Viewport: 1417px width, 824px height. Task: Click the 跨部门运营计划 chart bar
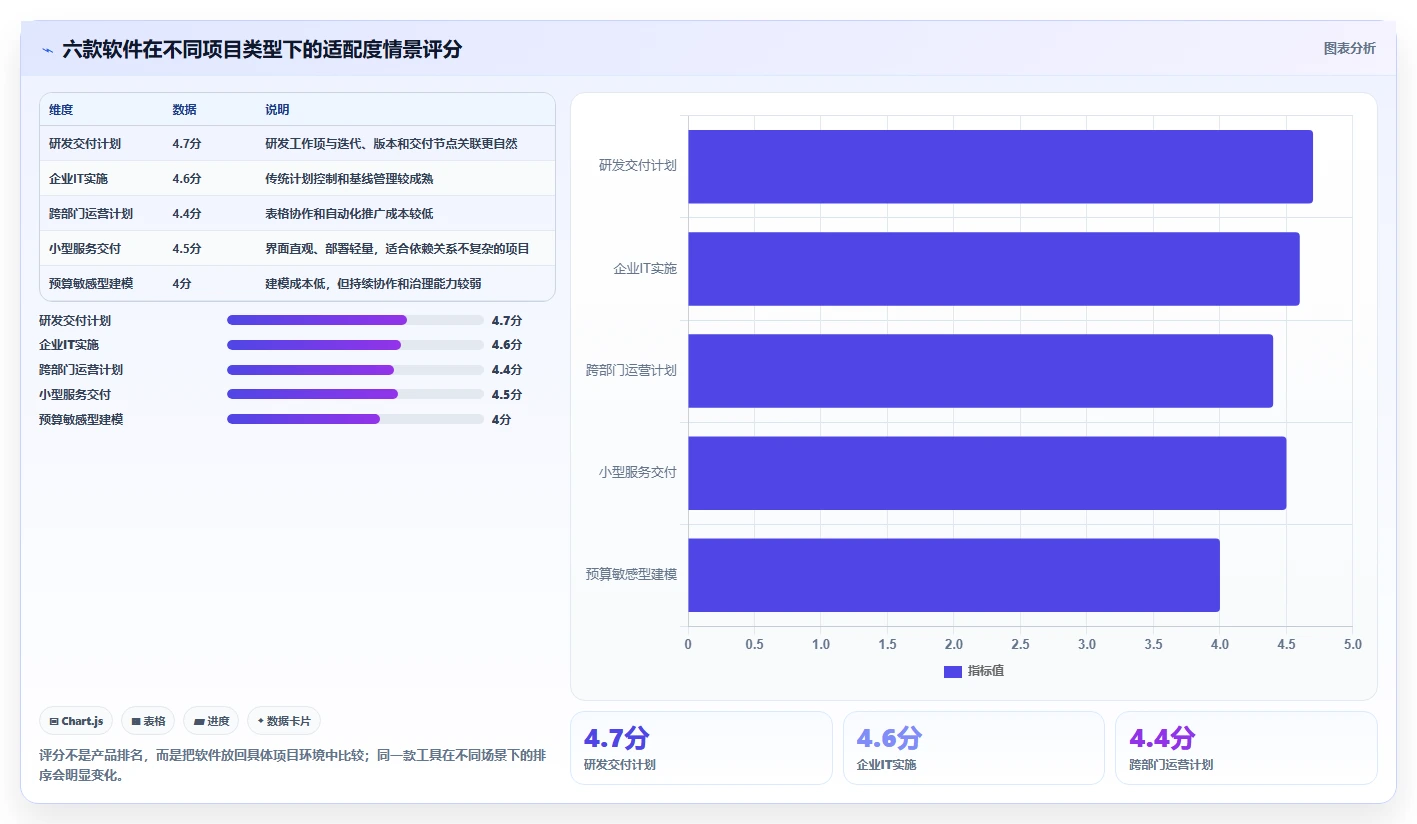pyautogui.click(x=980, y=371)
